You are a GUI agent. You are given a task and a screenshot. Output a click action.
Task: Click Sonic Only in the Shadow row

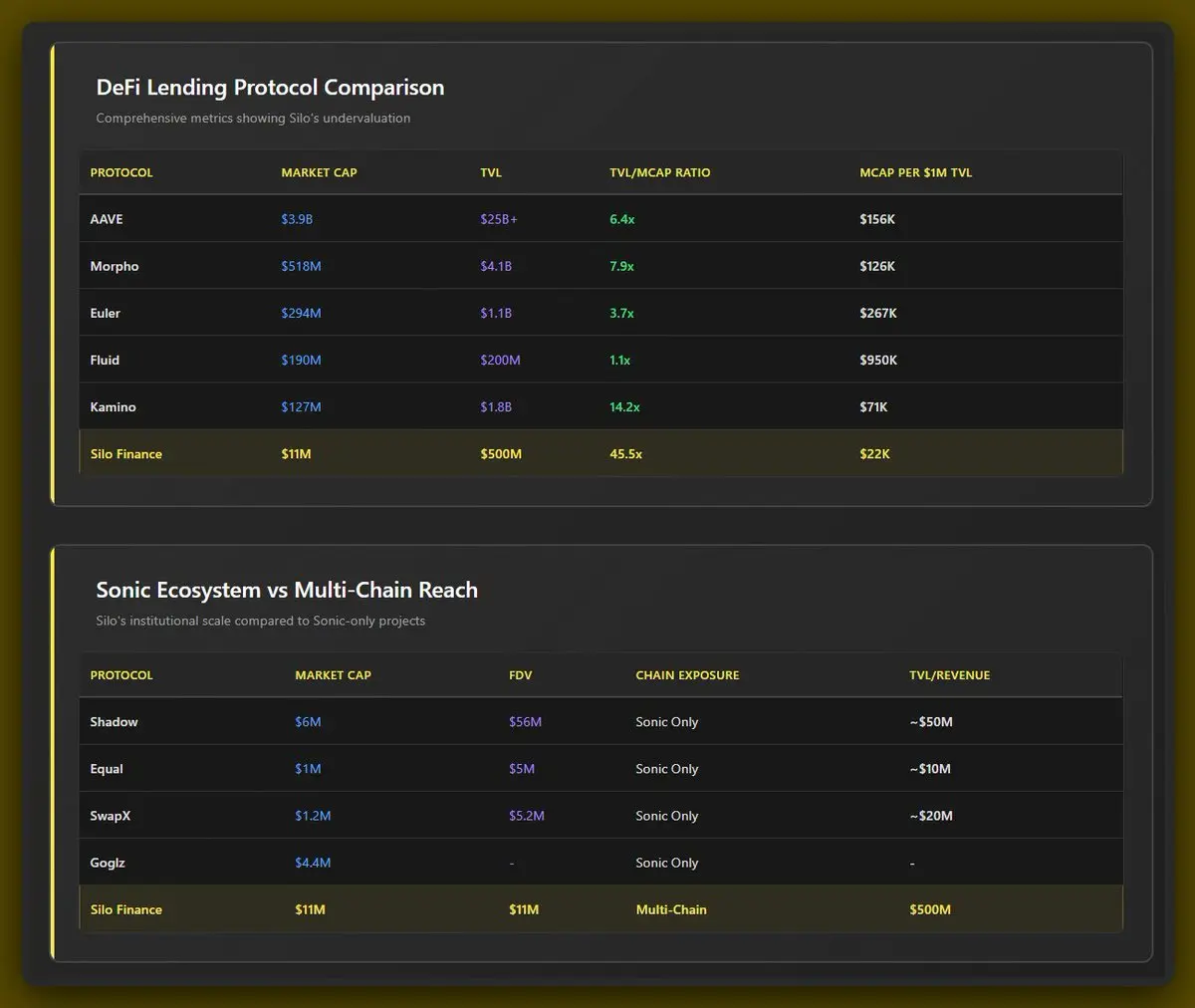[667, 722]
